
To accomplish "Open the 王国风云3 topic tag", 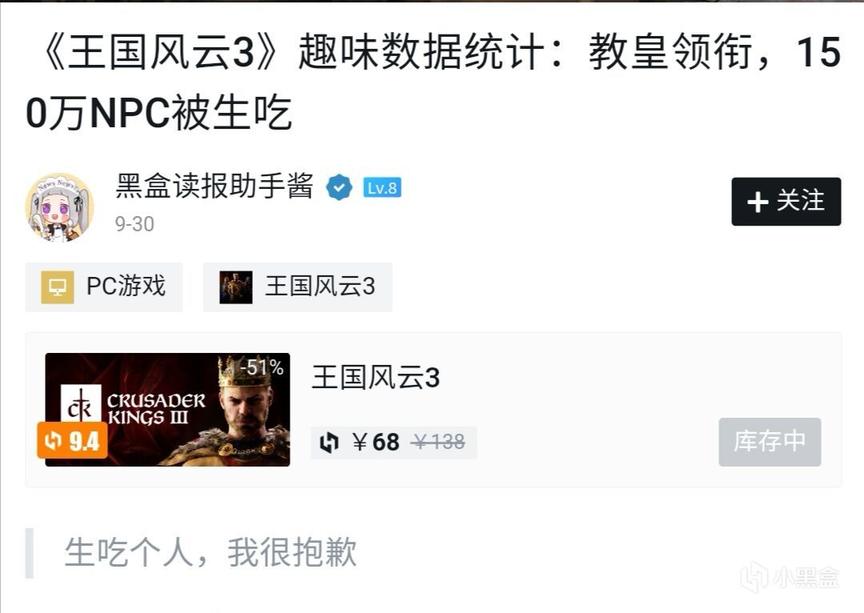I will [x=298, y=287].
